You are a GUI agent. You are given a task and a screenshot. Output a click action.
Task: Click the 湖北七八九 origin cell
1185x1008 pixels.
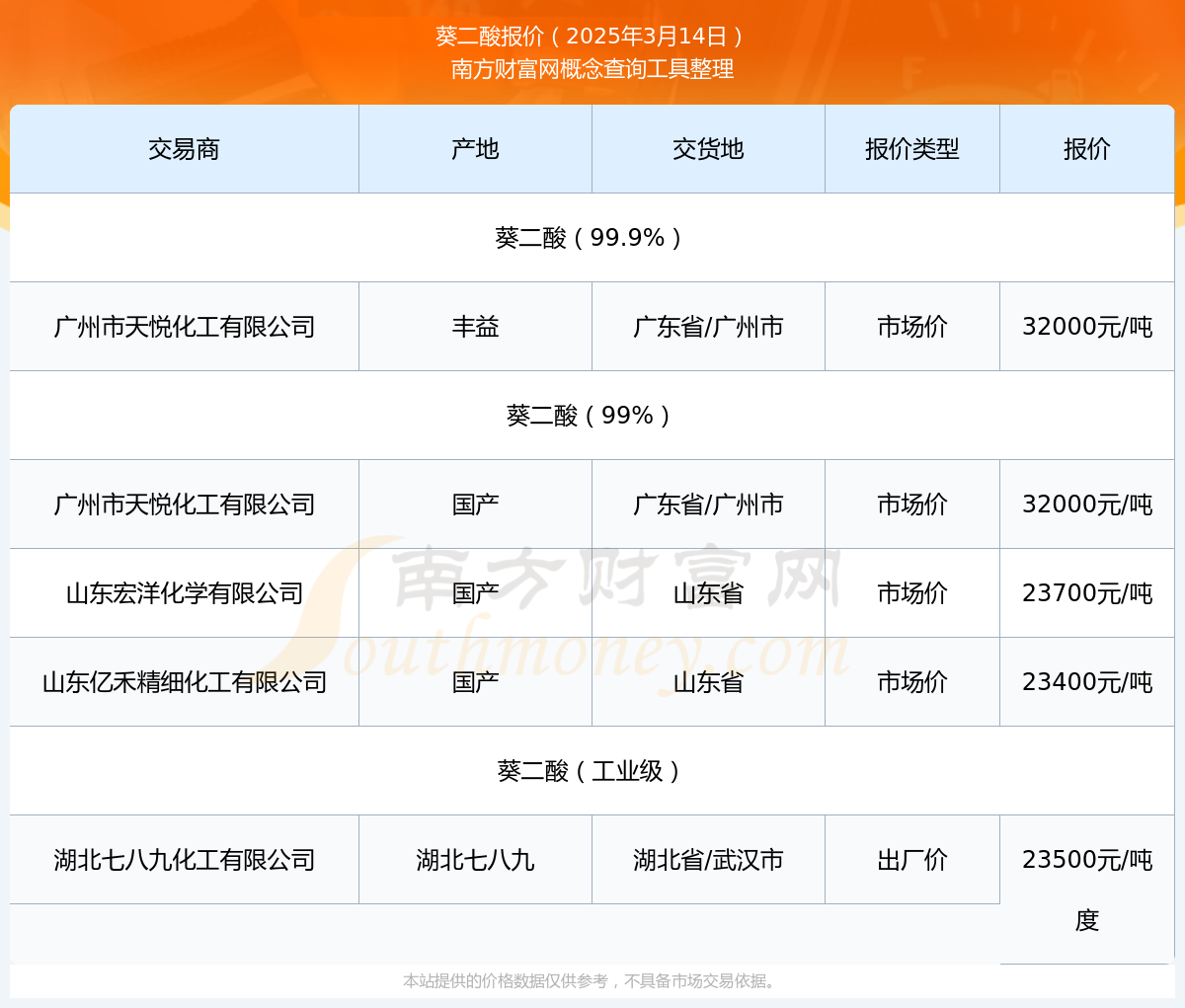coord(475,860)
